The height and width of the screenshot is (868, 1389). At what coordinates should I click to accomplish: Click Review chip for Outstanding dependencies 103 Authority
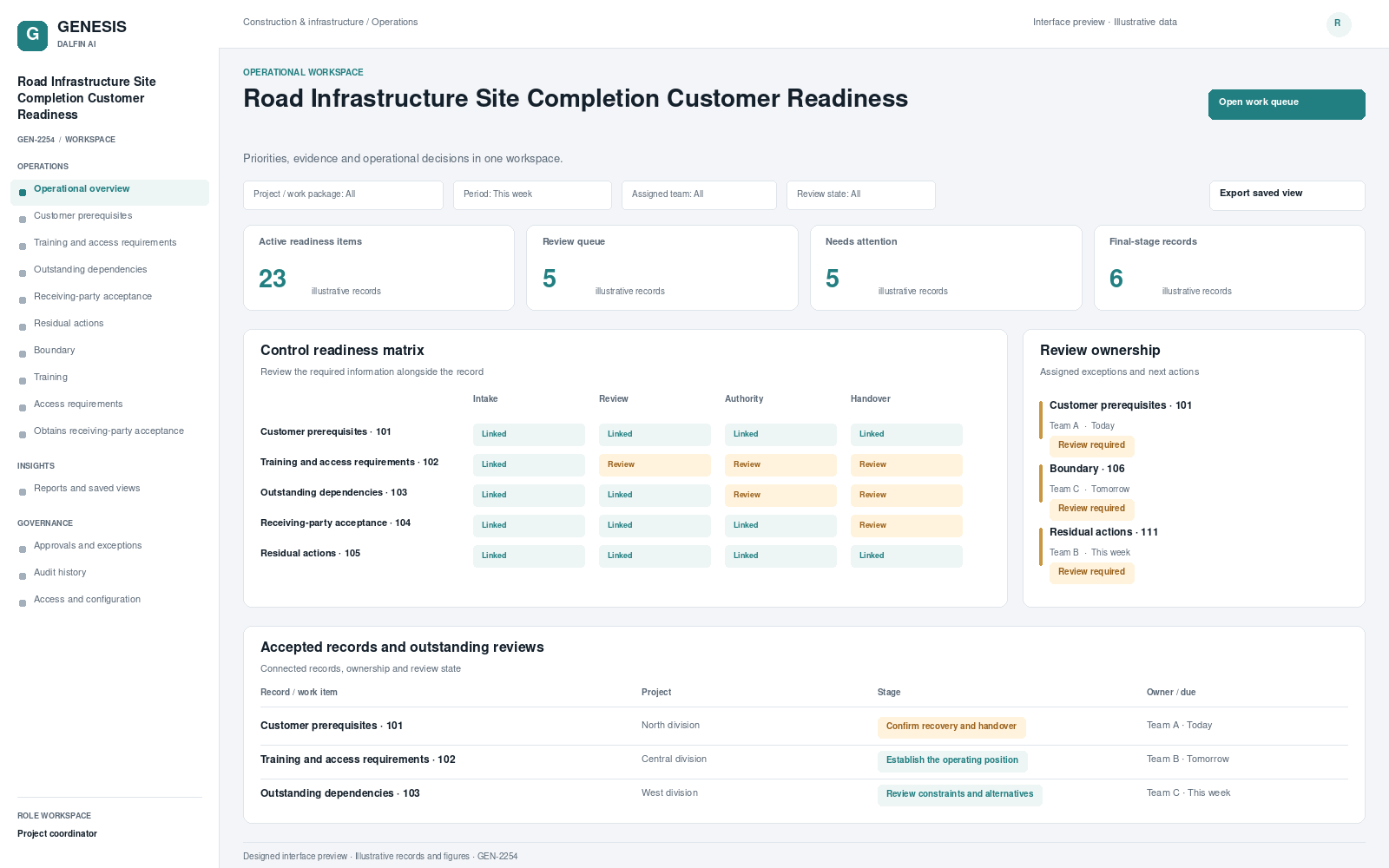(780, 496)
